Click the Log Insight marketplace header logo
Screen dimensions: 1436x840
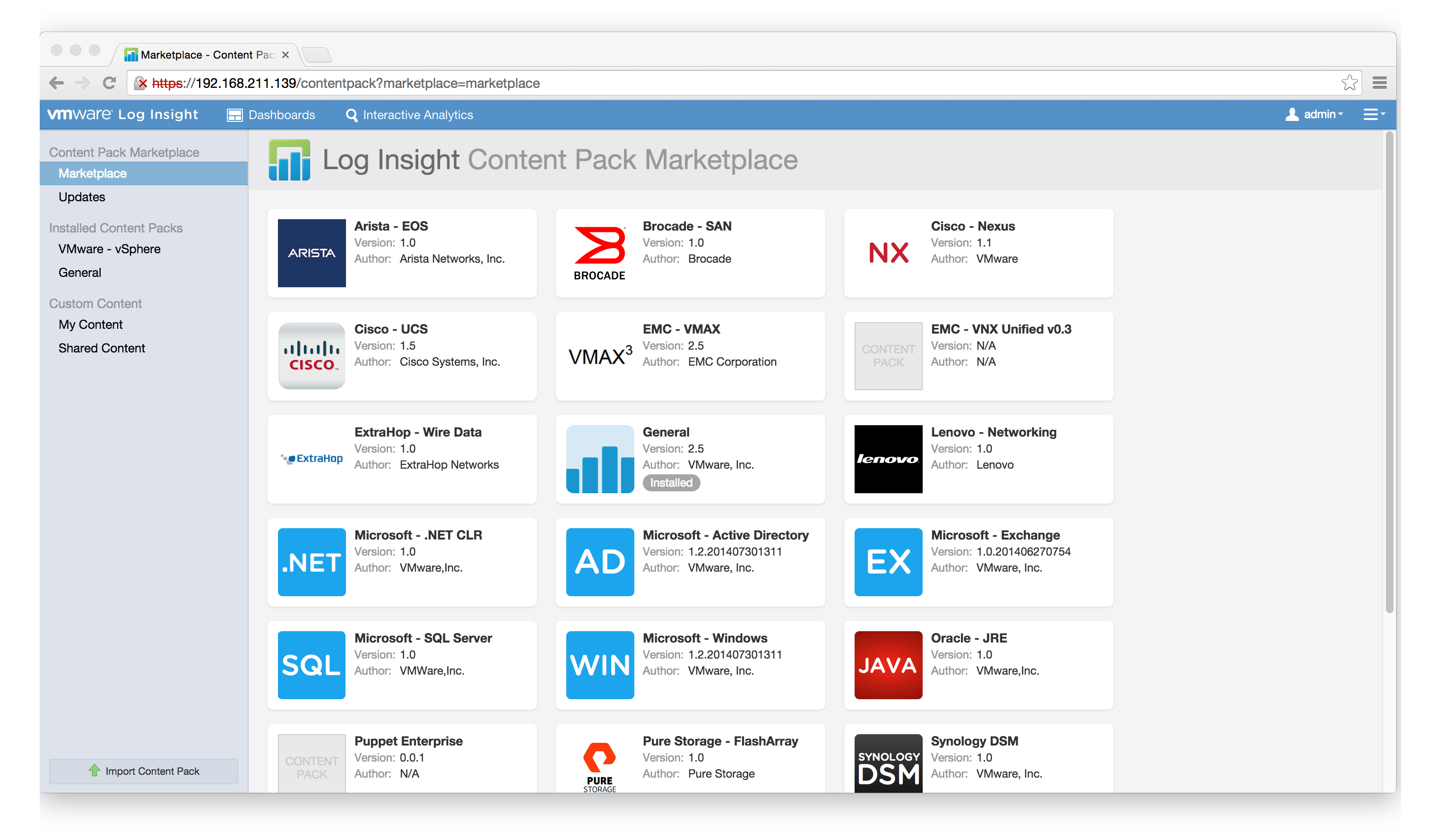[x=289, y=160]
